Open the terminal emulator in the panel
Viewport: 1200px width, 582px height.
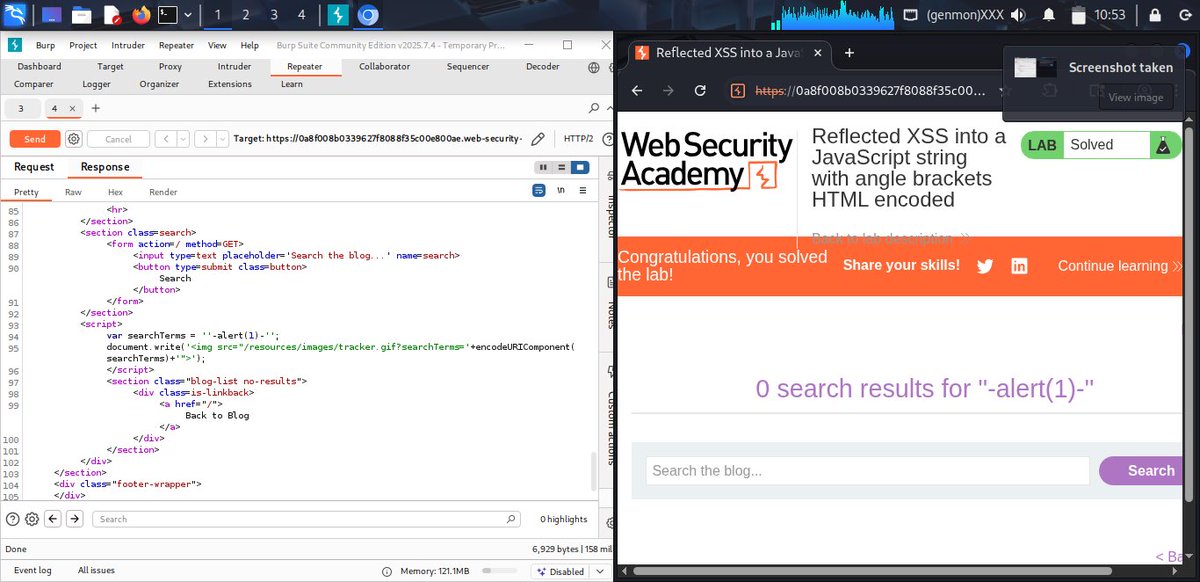(168, 15)
